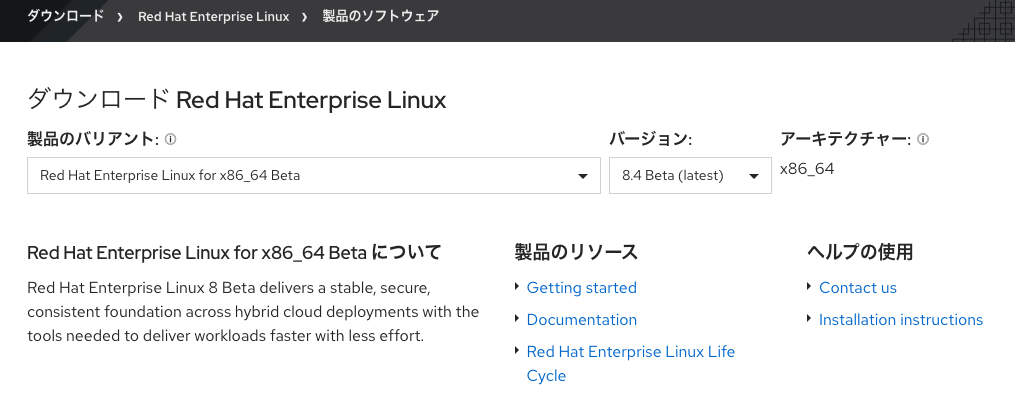Screen dimensions: 1015x396
Task: Show info icon next to アーキテクチャー
Action: pos(923,139)
